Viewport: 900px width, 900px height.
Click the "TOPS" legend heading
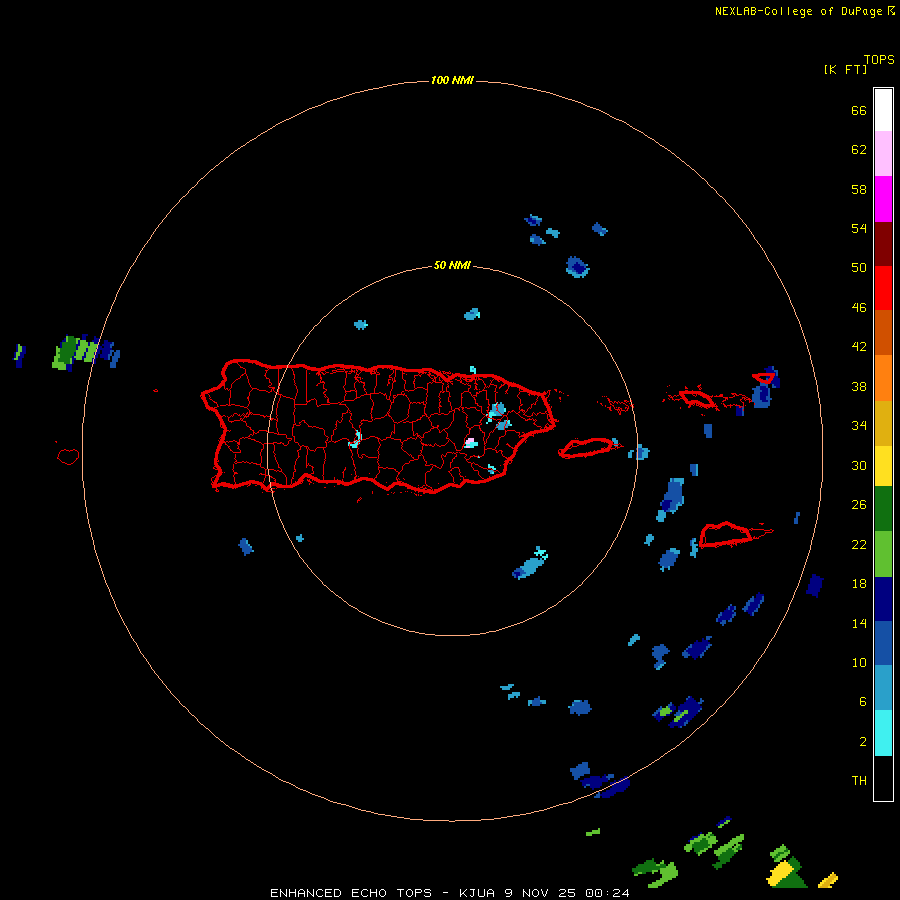point(879,59)
